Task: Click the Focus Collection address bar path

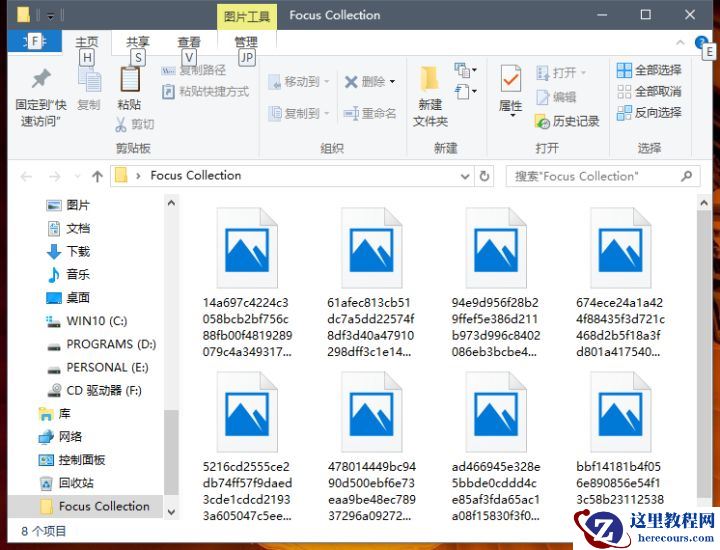Action: (x=196, y=175)
